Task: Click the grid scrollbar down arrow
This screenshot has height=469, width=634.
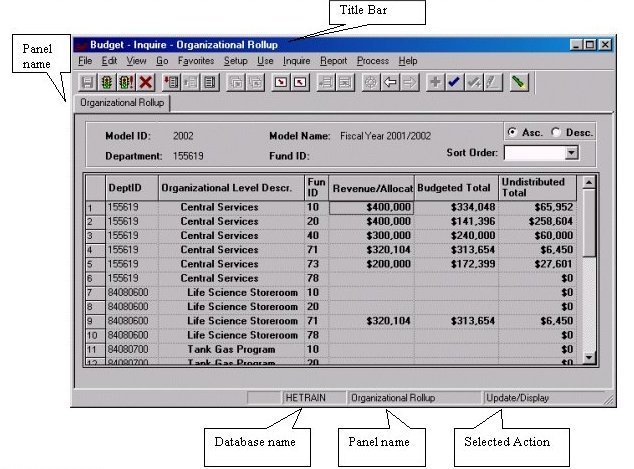Action: pyautogui.click(x=588, y=355)
